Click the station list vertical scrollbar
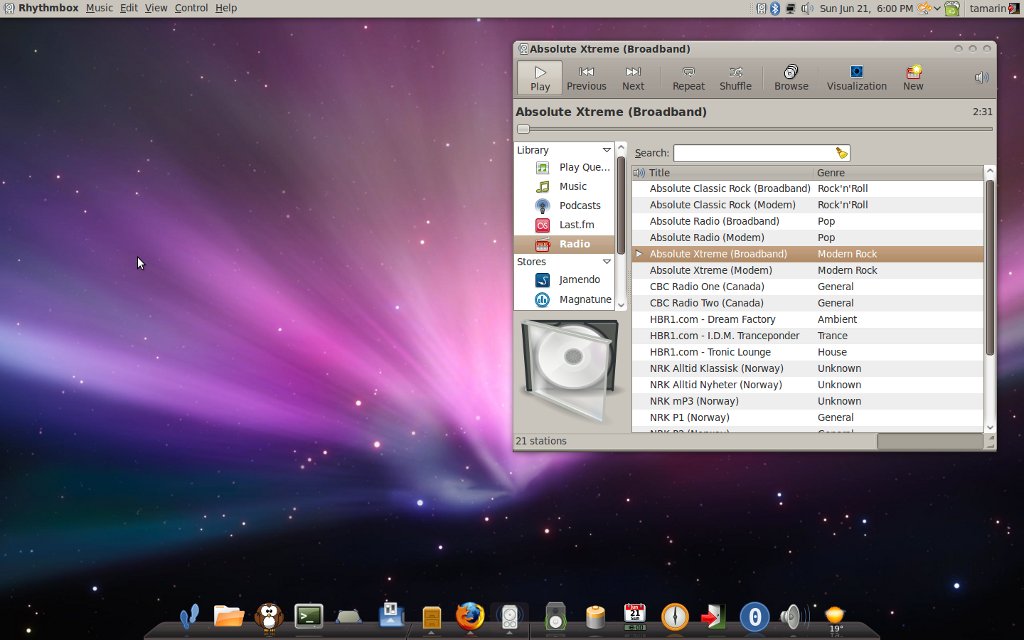This screenshot has width=1024, height=640. (x=989, y=268)
